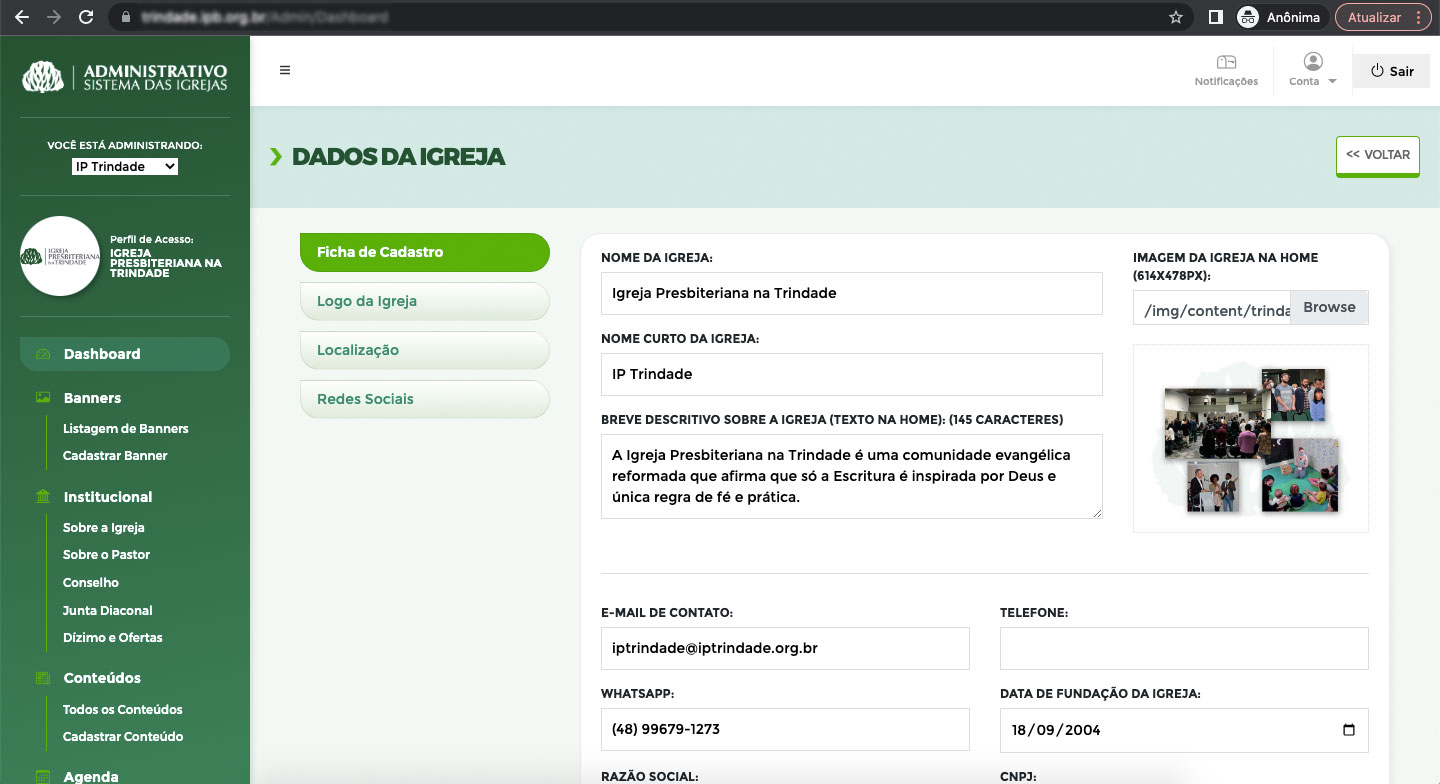The width and height of the screenshot is (1440, 784).
Task: Click the church home image thumbnail
Action: pos(1250,439)
